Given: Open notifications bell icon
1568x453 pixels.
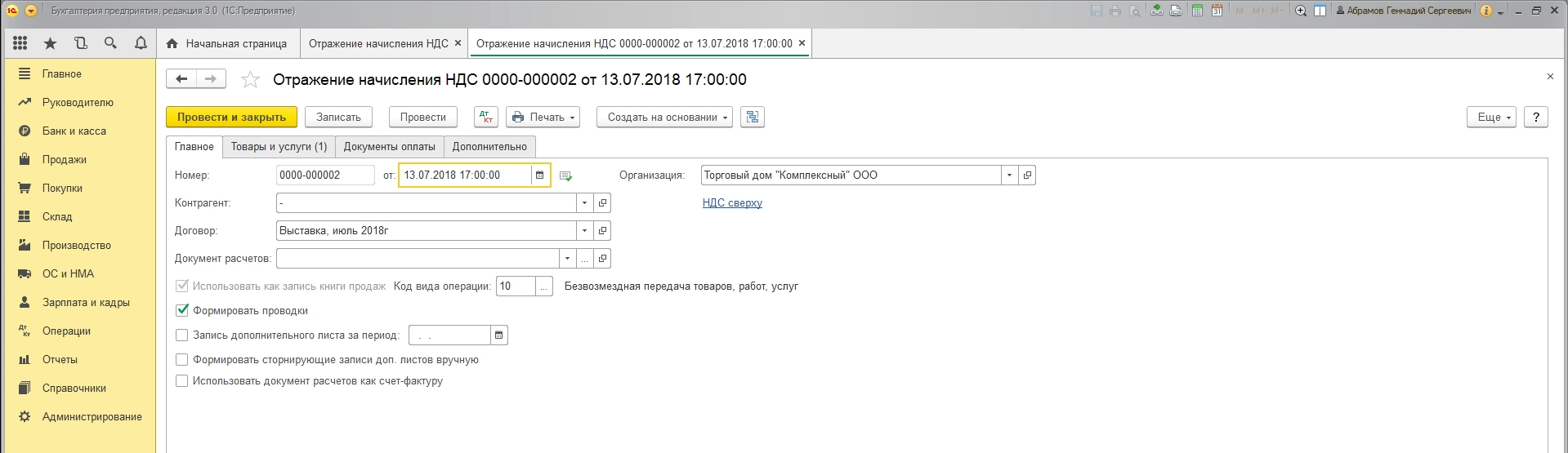Looking at the screenshot, I should coord(141,43).
